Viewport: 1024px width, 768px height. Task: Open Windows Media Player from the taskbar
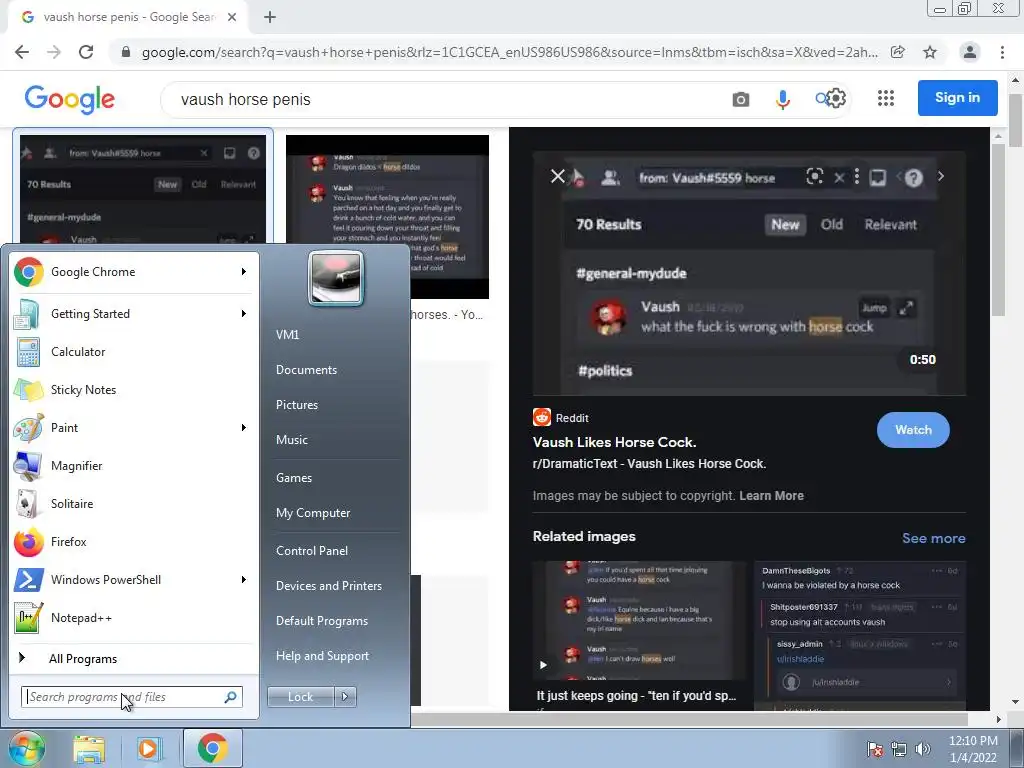coord(149,749)
